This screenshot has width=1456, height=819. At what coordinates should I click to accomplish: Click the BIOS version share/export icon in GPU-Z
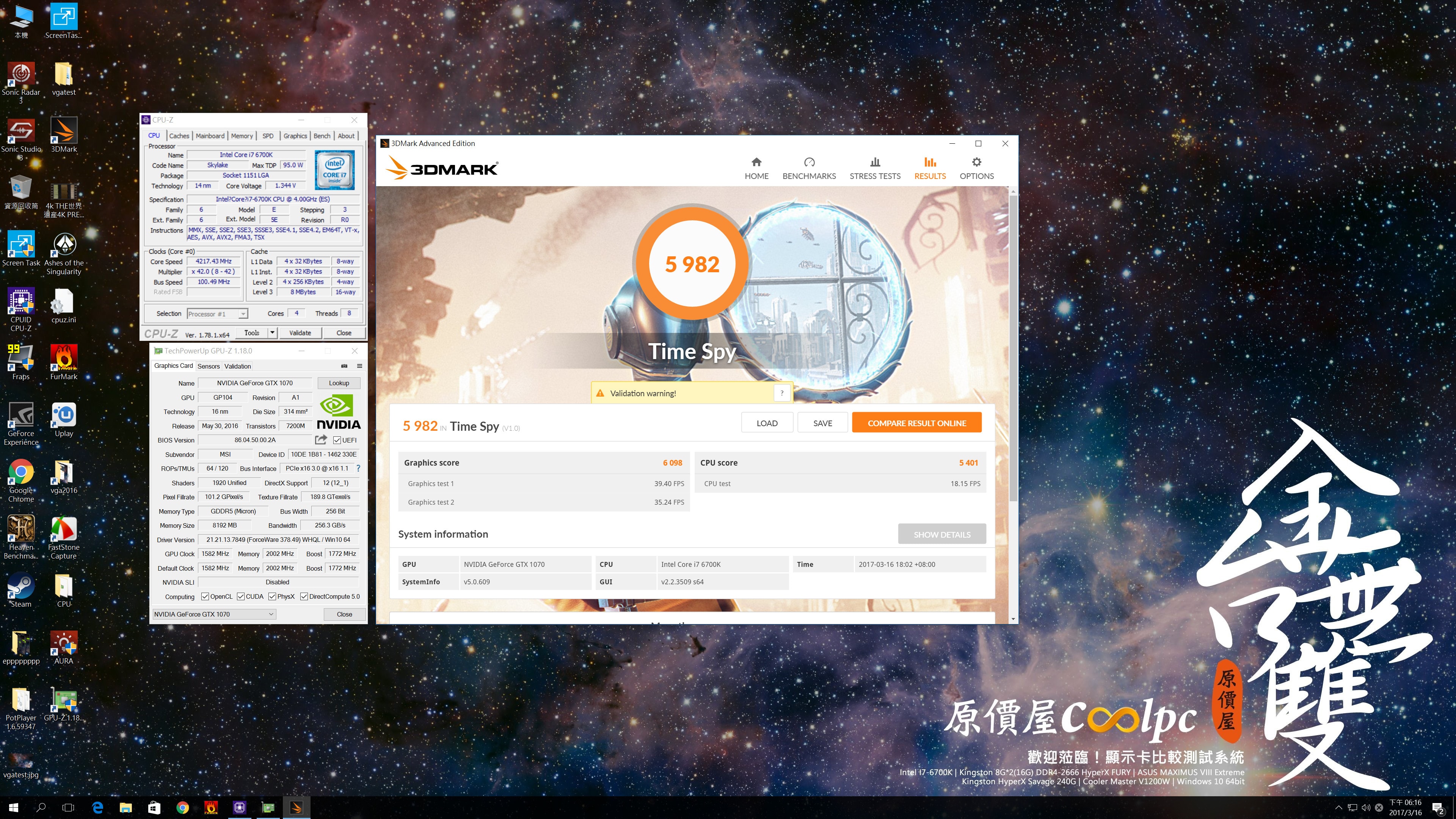tap(321, 440)
